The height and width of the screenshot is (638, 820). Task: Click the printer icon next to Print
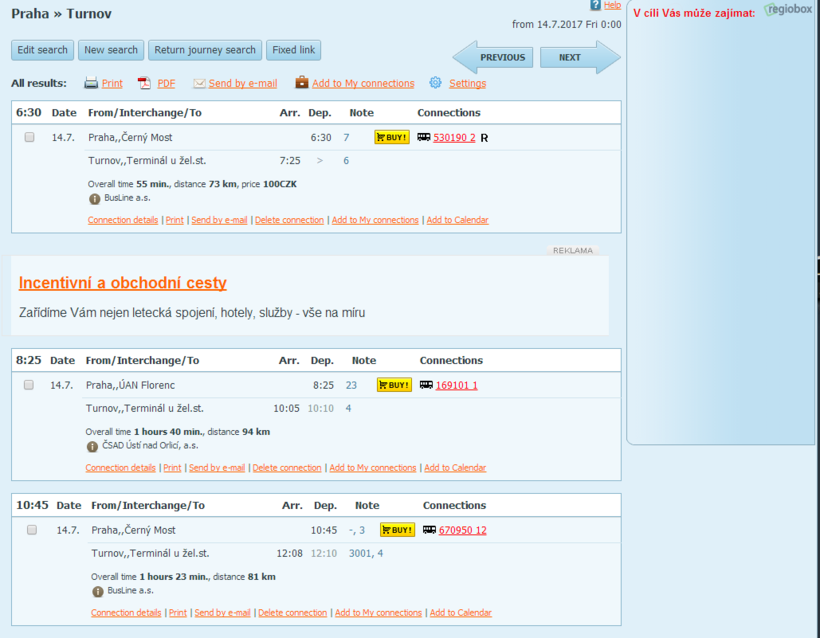91,83
